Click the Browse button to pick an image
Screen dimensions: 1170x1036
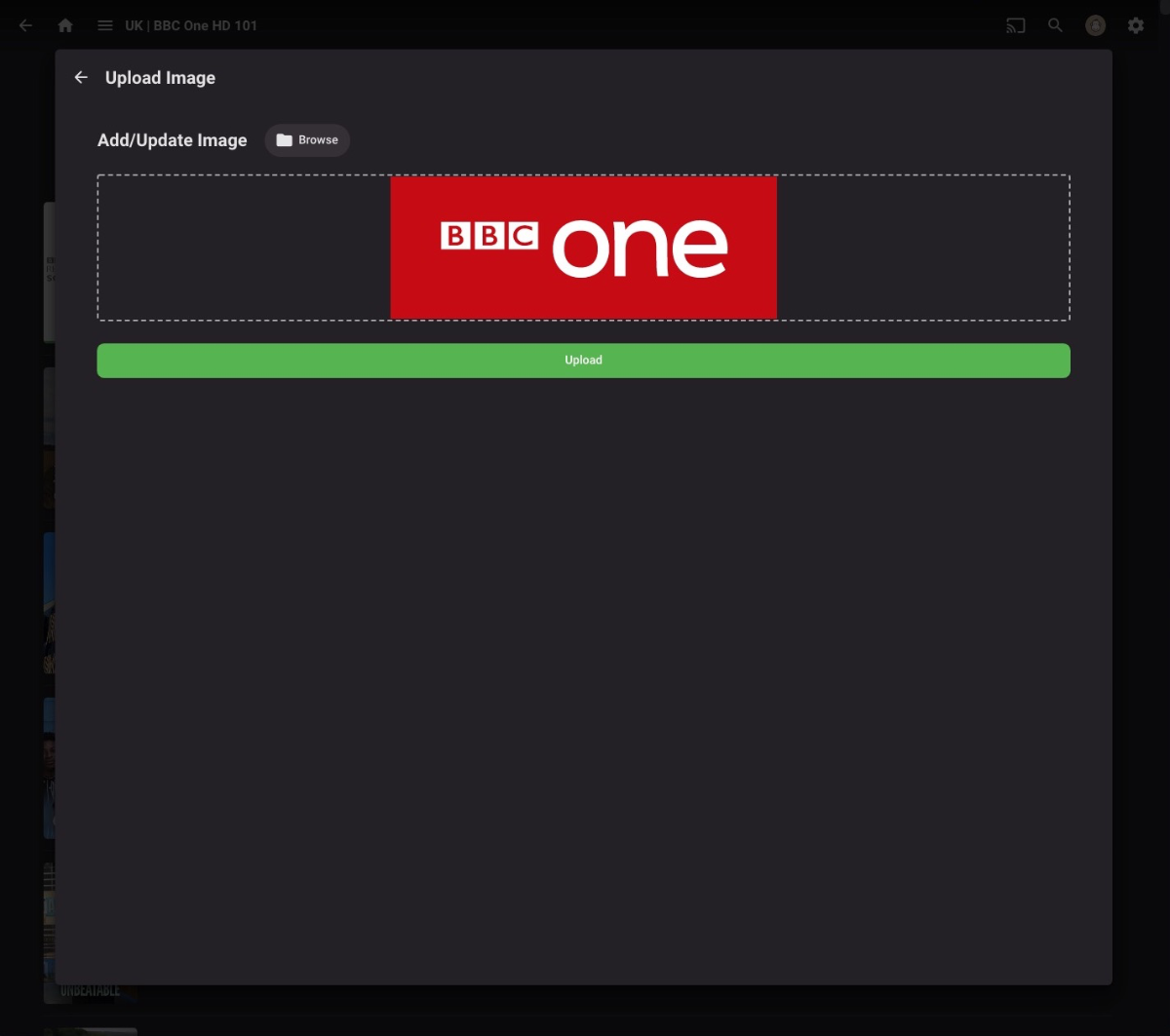307,140
